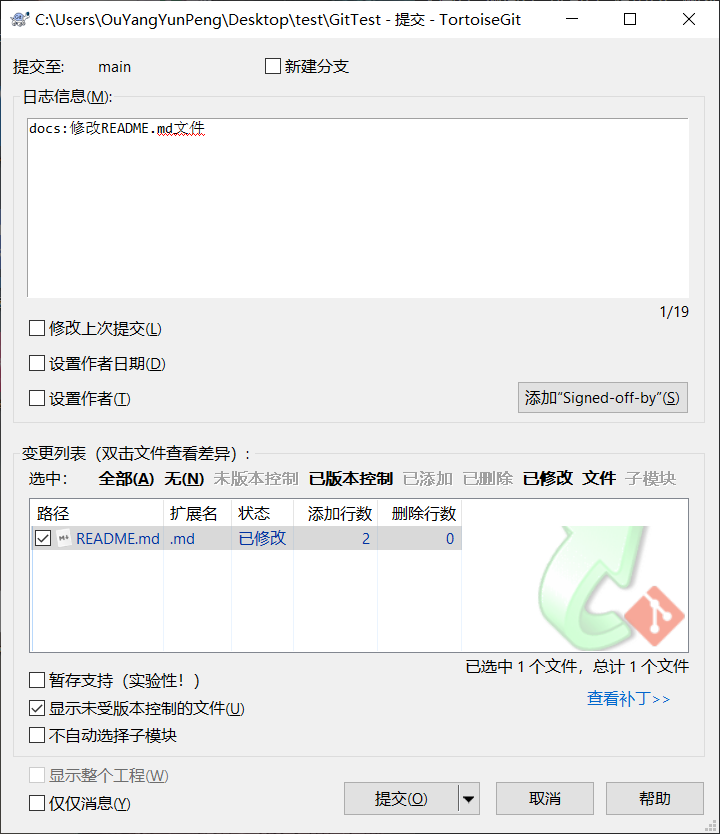Add Signed-off-by line to message
Viewport: 720px width, 834px height.
click(x=602, y=398)
